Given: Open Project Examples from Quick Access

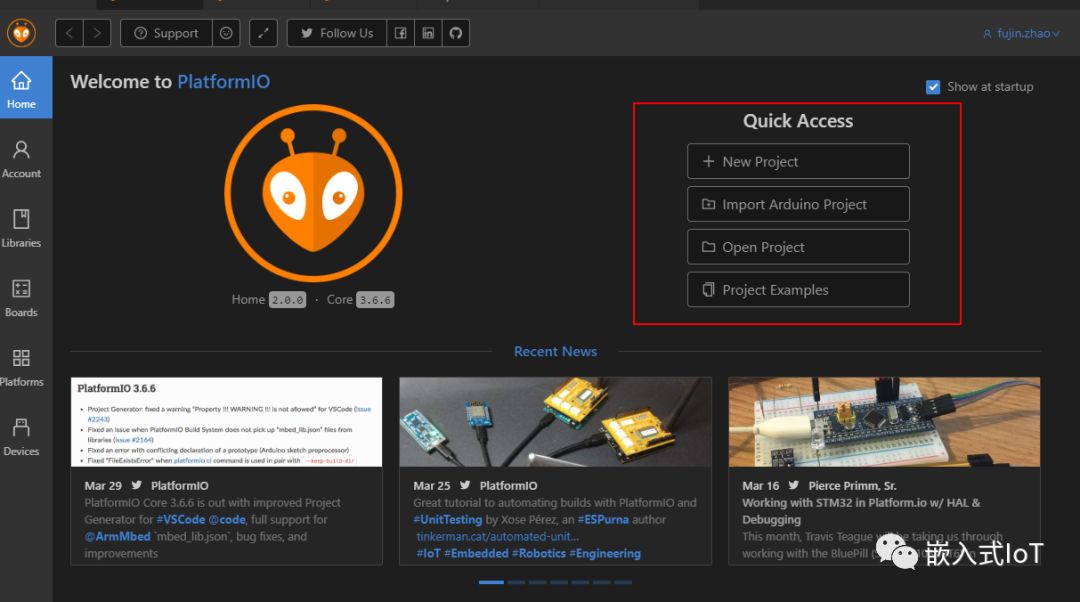Looking at the screenshot, I should click(798, 290).
